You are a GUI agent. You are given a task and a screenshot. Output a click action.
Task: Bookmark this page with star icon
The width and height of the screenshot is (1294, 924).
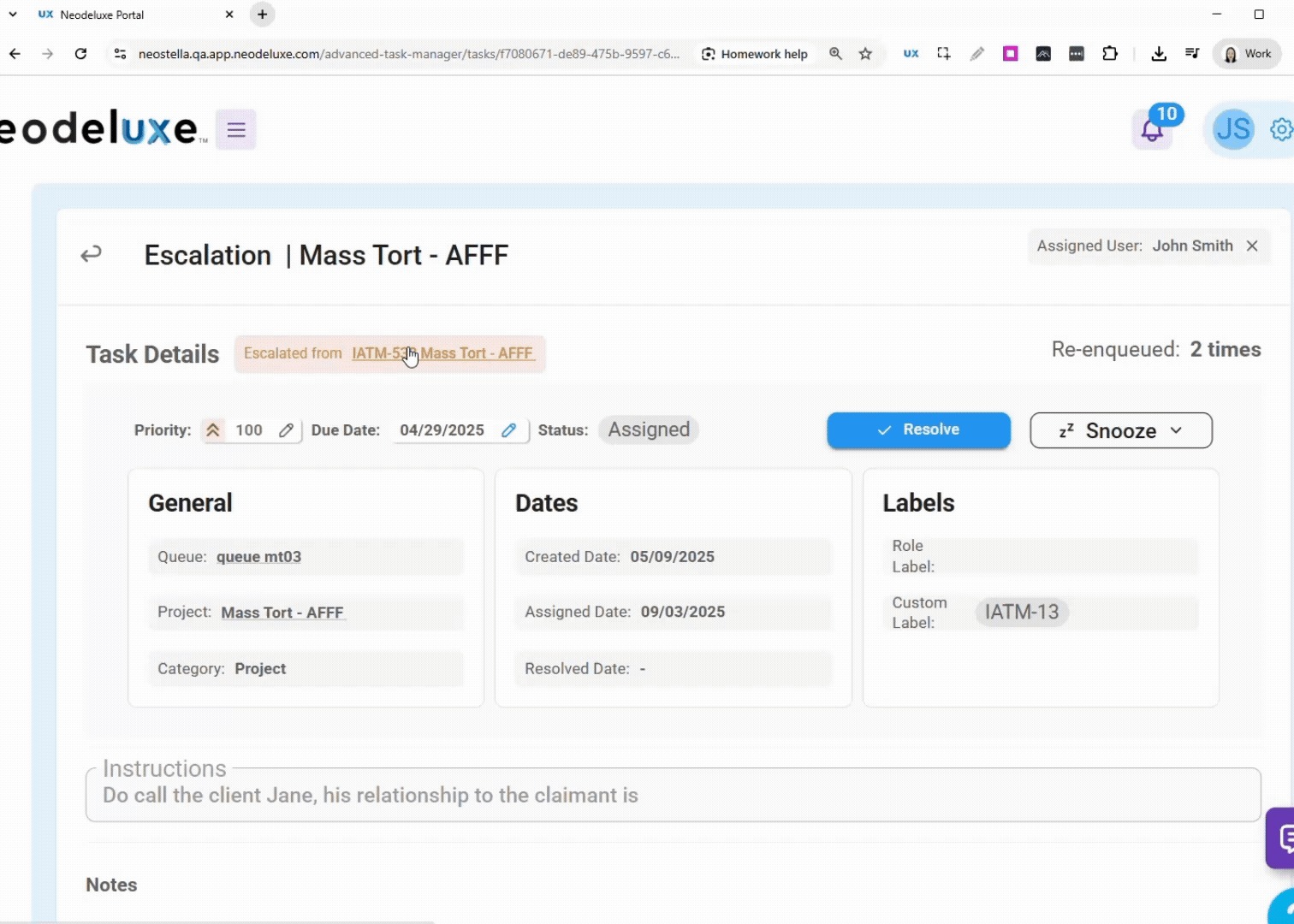click(865, 54)
